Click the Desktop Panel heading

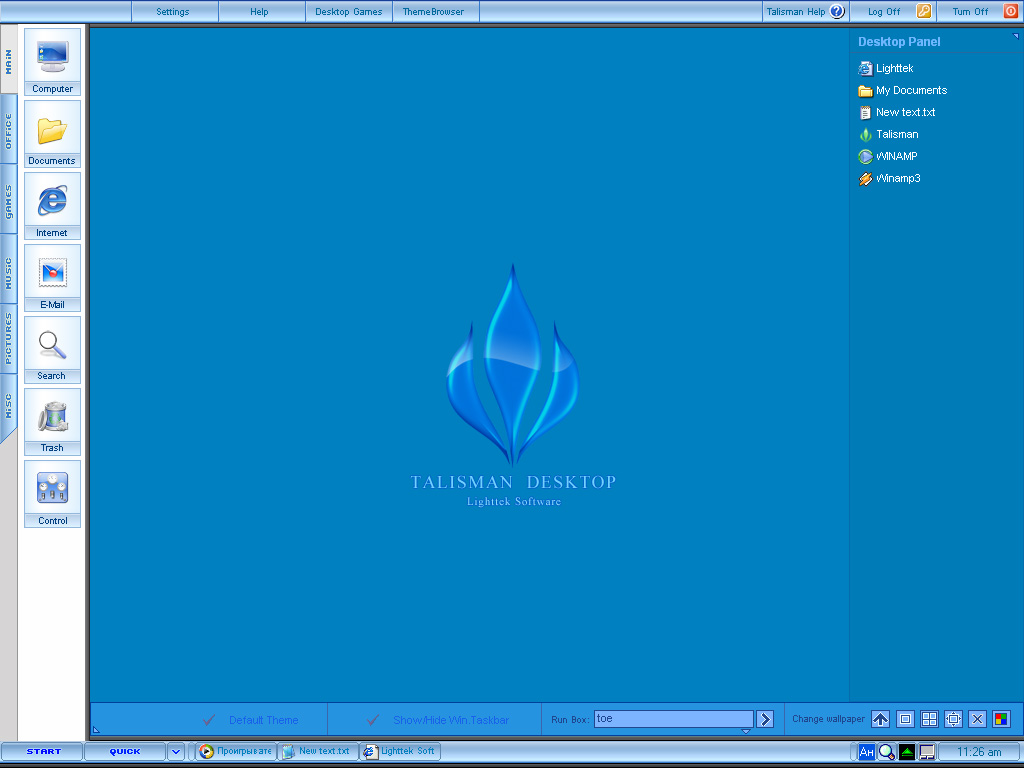(x=899, y=42)
